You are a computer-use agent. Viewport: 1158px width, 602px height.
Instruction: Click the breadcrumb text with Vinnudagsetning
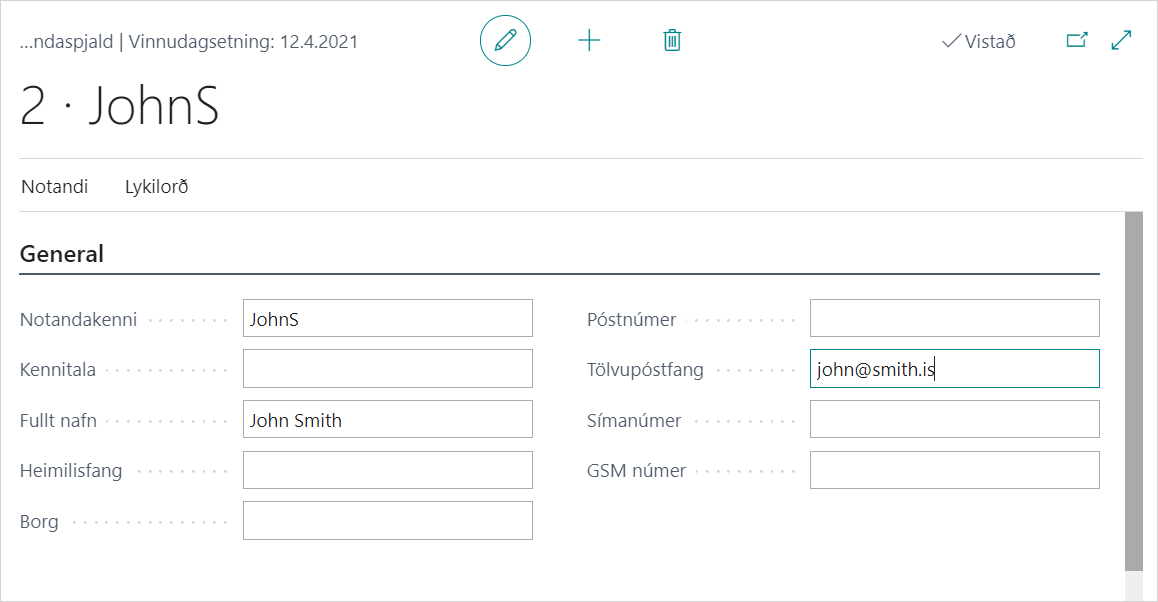pyautogui.click(x=189, y=42)
